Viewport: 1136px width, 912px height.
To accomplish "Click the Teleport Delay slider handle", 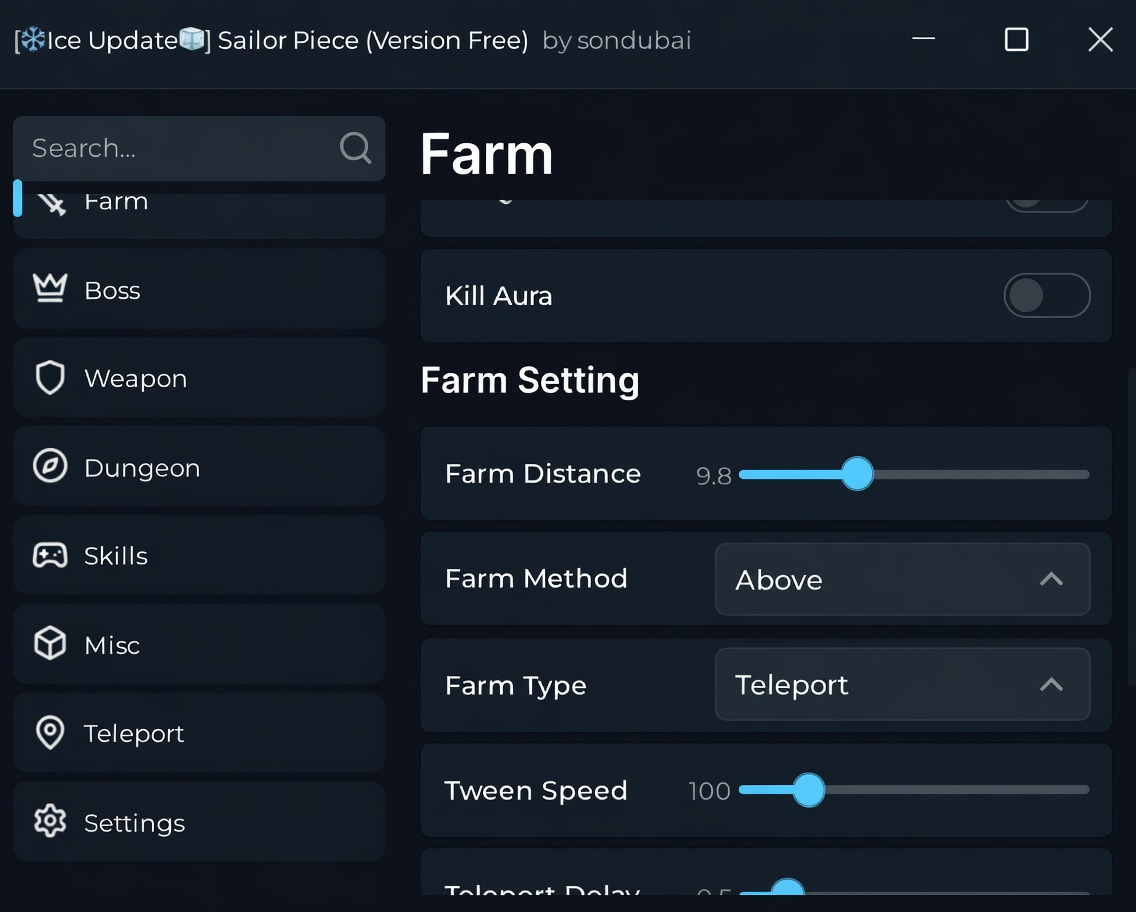I will 788,888.
